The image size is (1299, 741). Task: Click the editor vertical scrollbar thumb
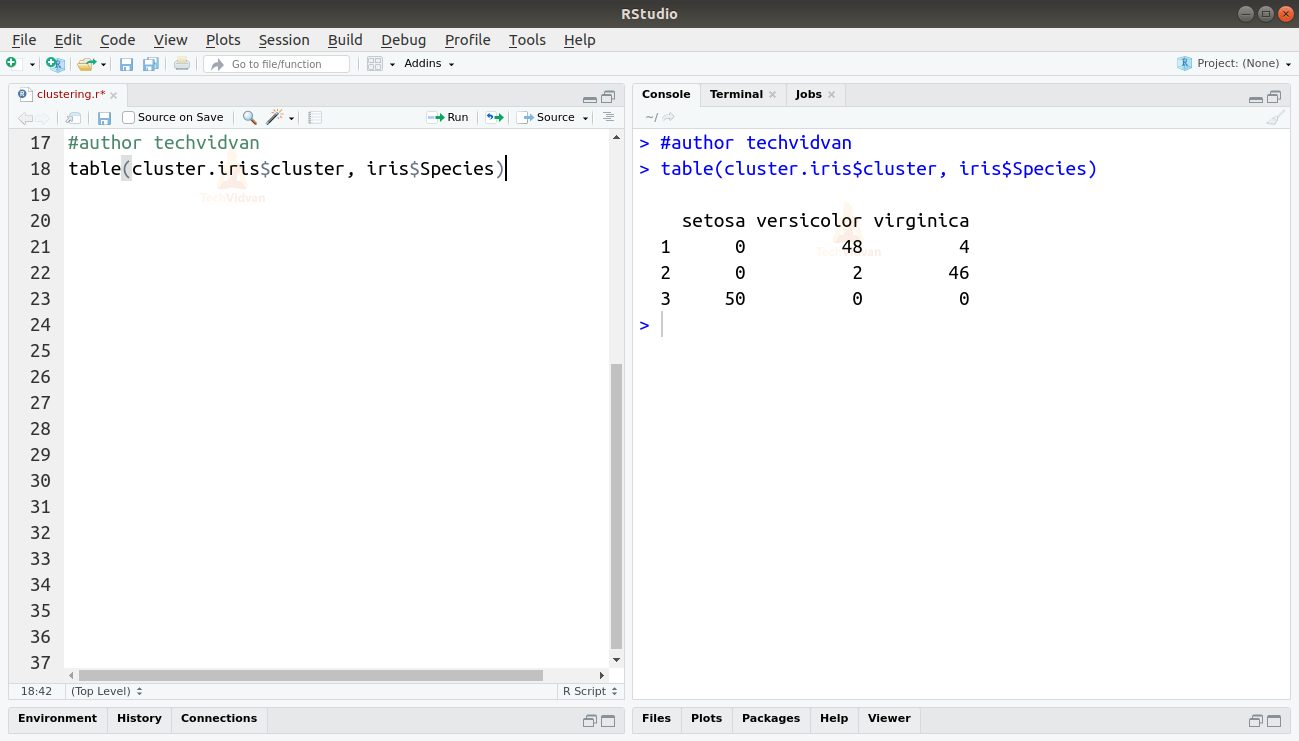[616, 507]
